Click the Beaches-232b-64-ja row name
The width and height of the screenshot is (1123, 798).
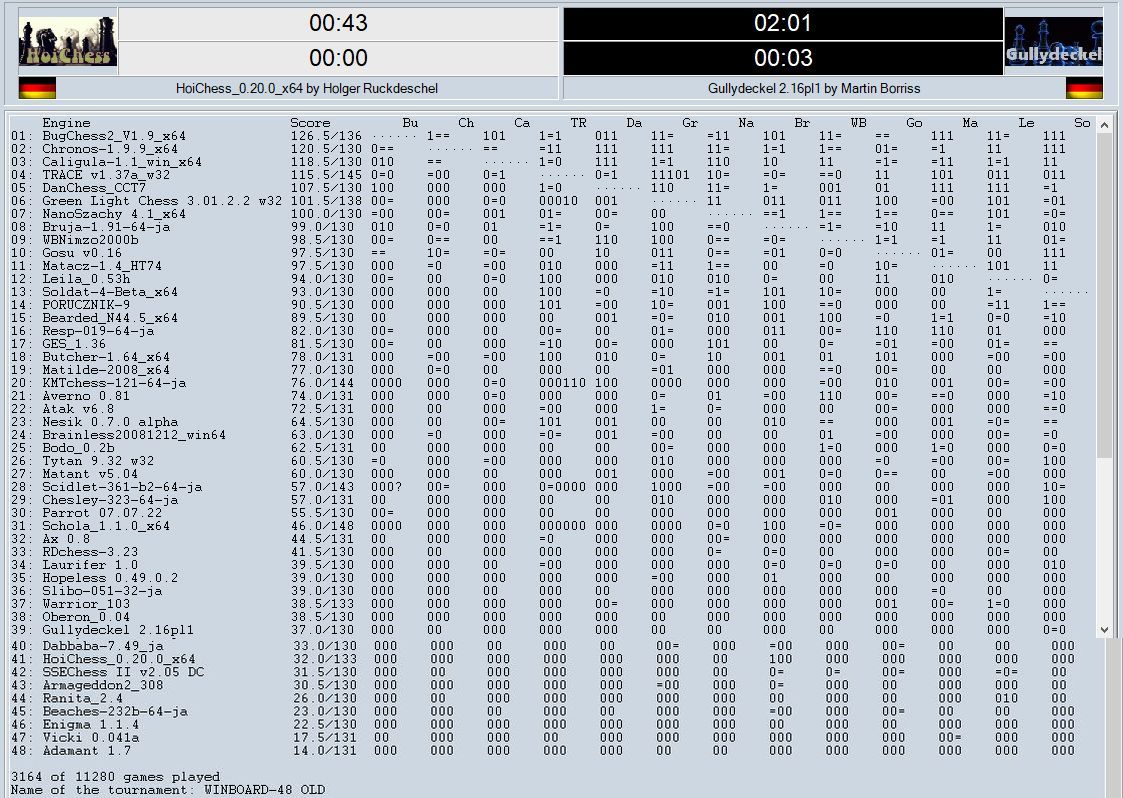pos(115,711)
